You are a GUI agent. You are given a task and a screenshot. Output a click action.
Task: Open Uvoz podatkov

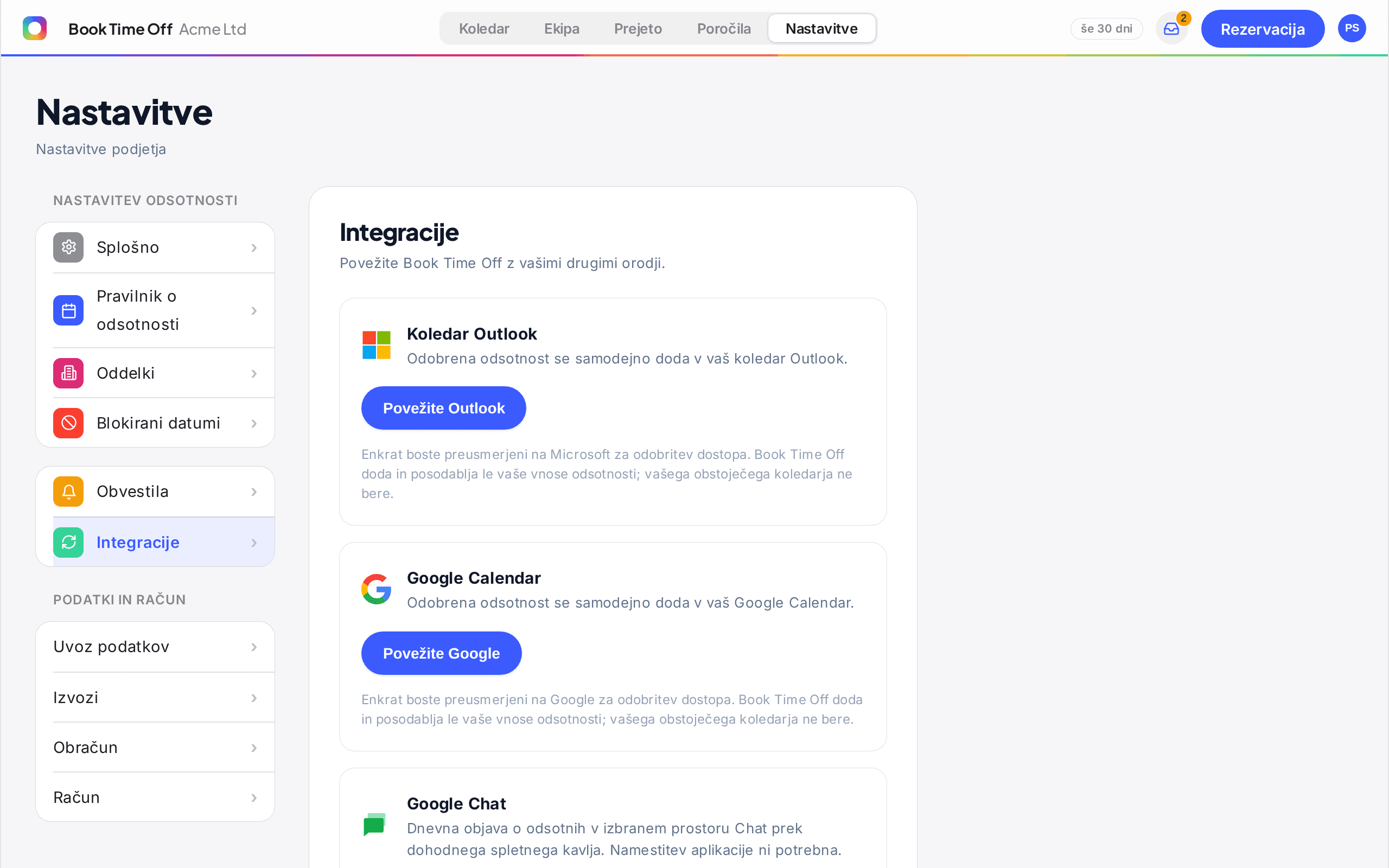point(155,647)
